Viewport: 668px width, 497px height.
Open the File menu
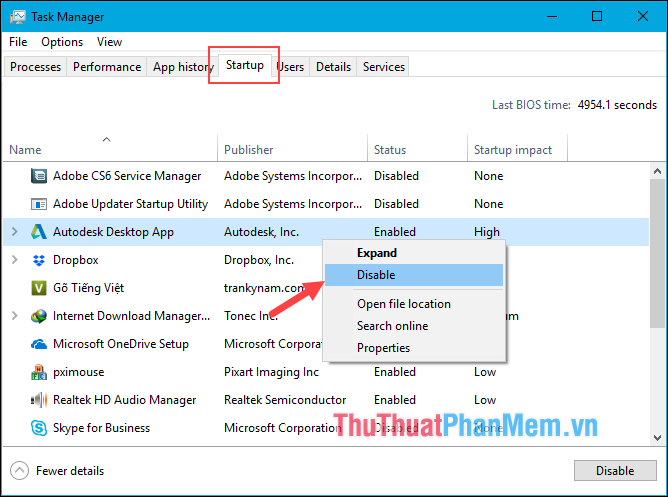pyautogui.click(x=18, y=42)
